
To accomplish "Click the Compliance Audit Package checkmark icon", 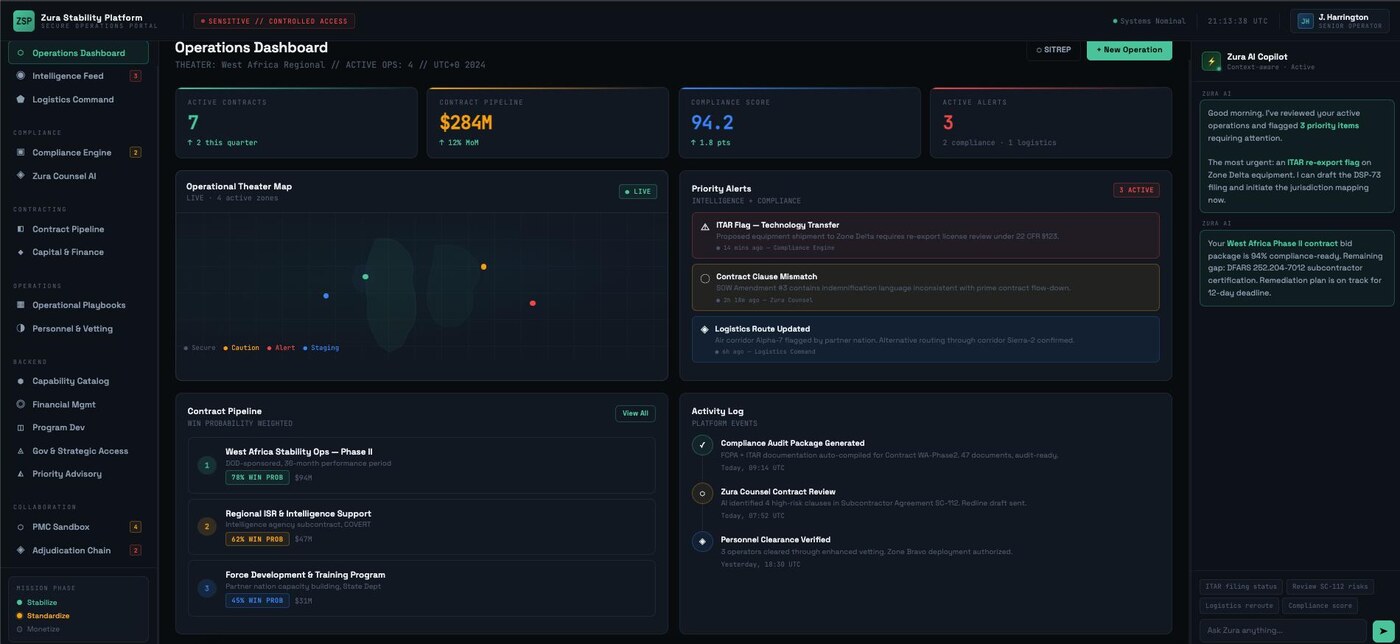I will click(x=702, y=445).
